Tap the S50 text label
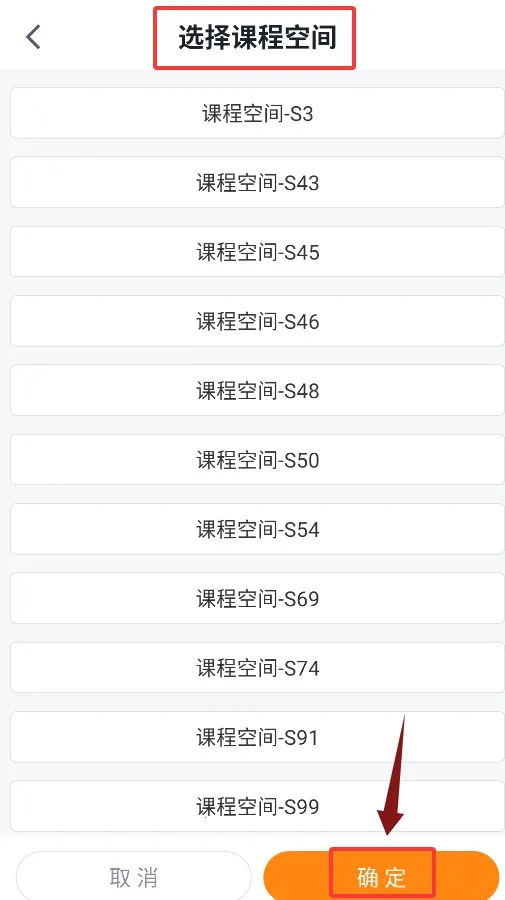The height and width of the screenshot is (900, 505). 302,460
